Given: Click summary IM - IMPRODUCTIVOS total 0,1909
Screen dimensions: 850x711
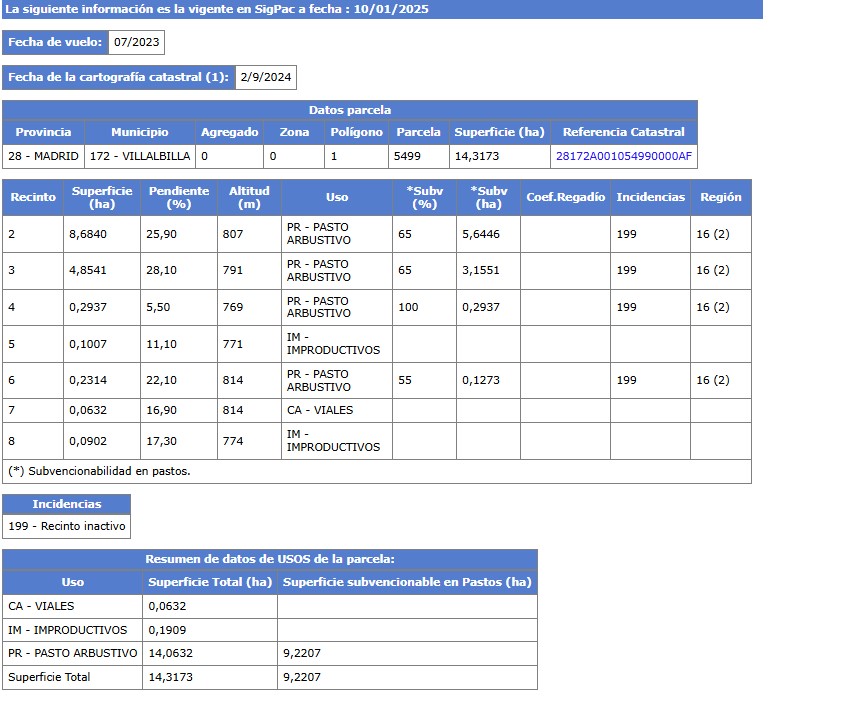Looking at the screenshot, I should tap(167, 630).
